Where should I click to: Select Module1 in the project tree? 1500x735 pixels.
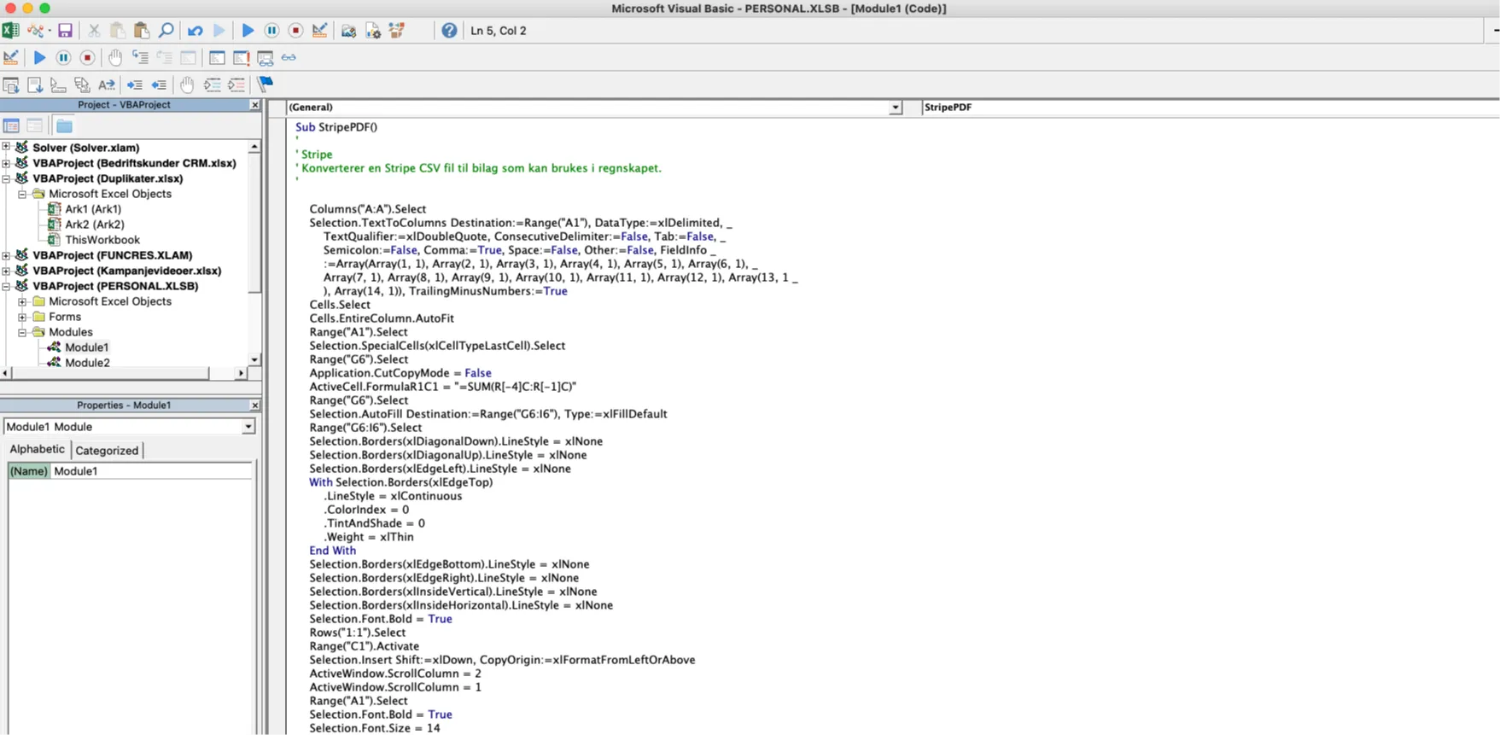tap(87, 348)
